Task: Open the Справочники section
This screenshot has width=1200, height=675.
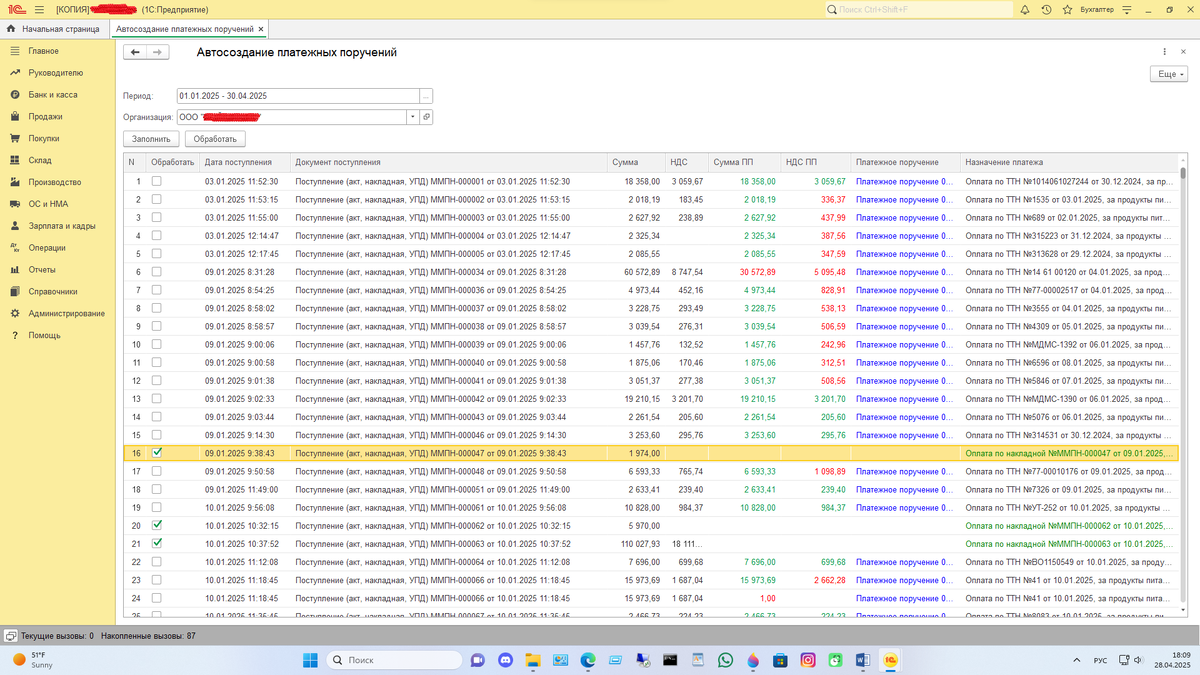Action: pos(53,292)
